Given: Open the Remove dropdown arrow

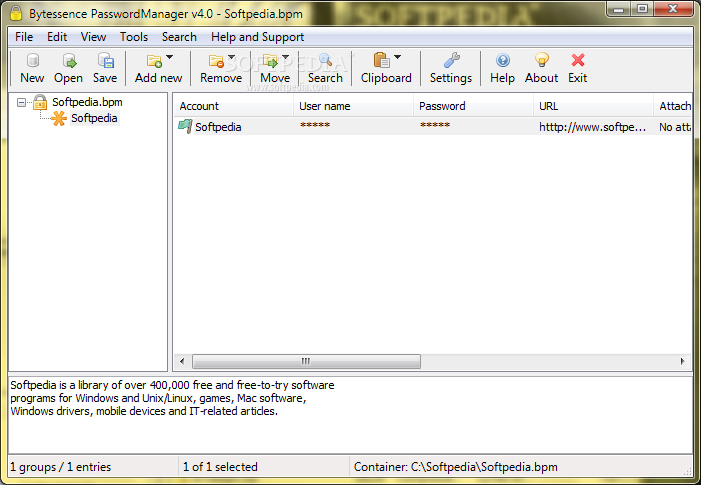Looking at the screenshot, I should point(232,57).
